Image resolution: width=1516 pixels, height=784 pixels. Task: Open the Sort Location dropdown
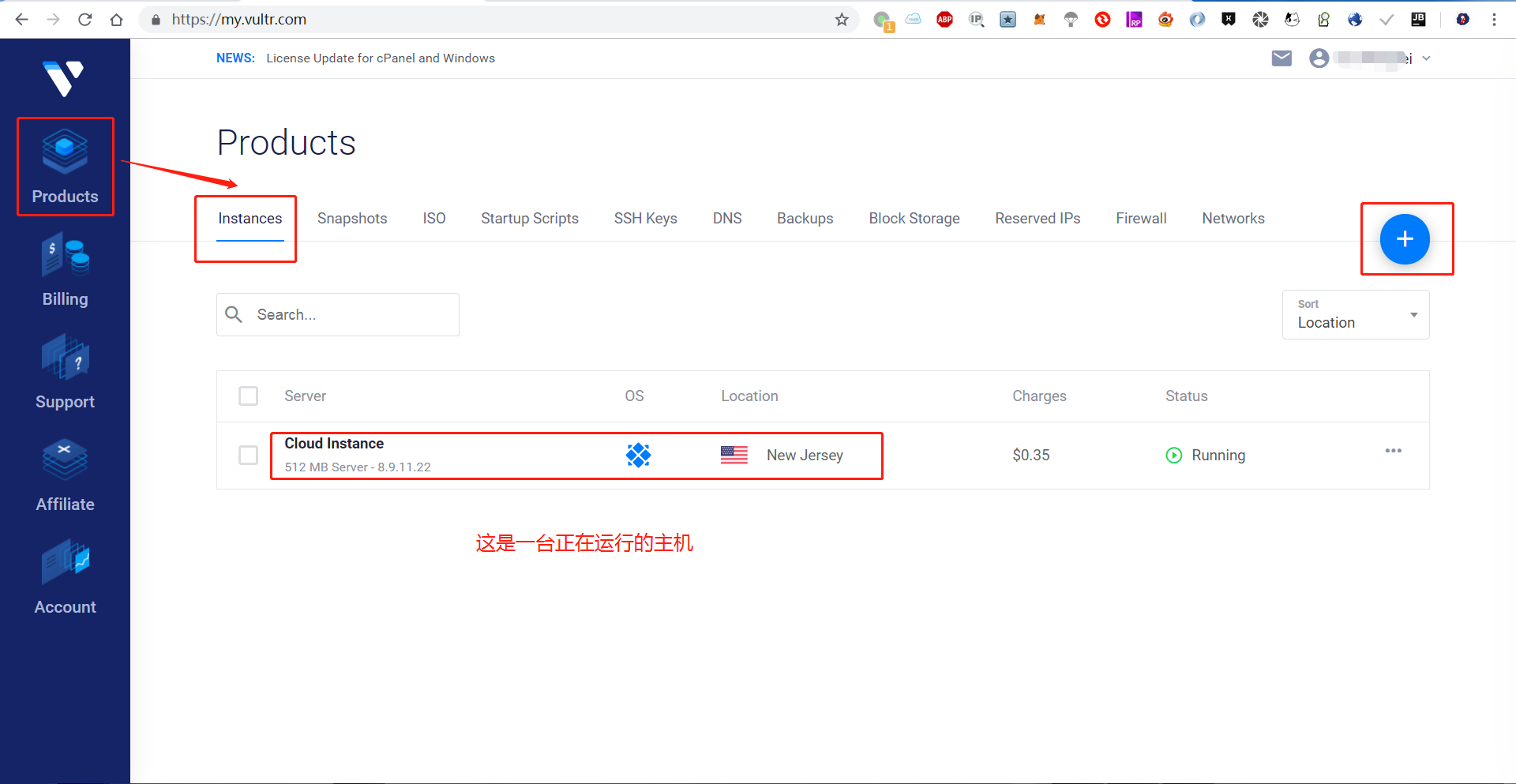(1356, 314)
